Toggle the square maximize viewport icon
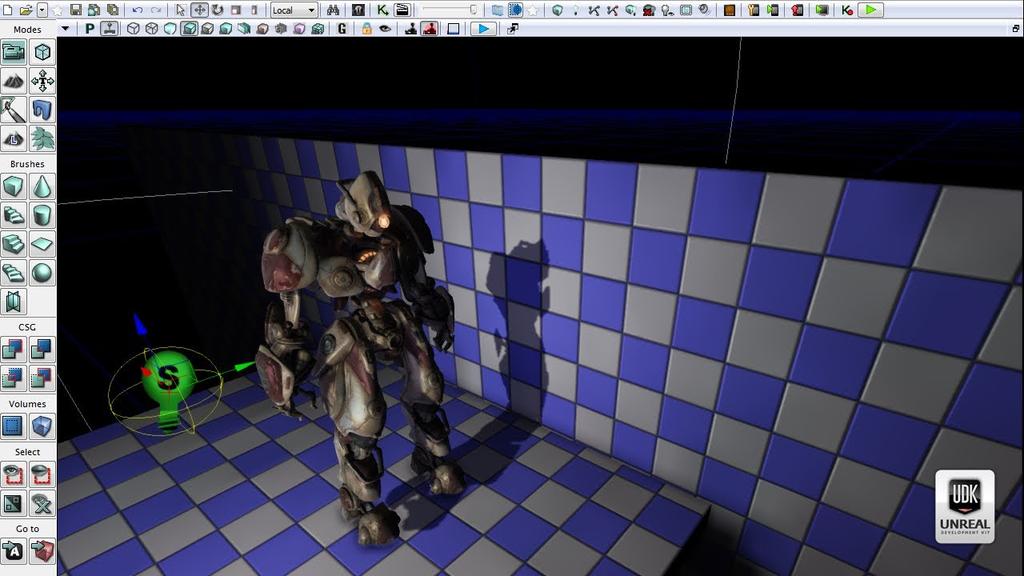 click(x=453, y=29)
